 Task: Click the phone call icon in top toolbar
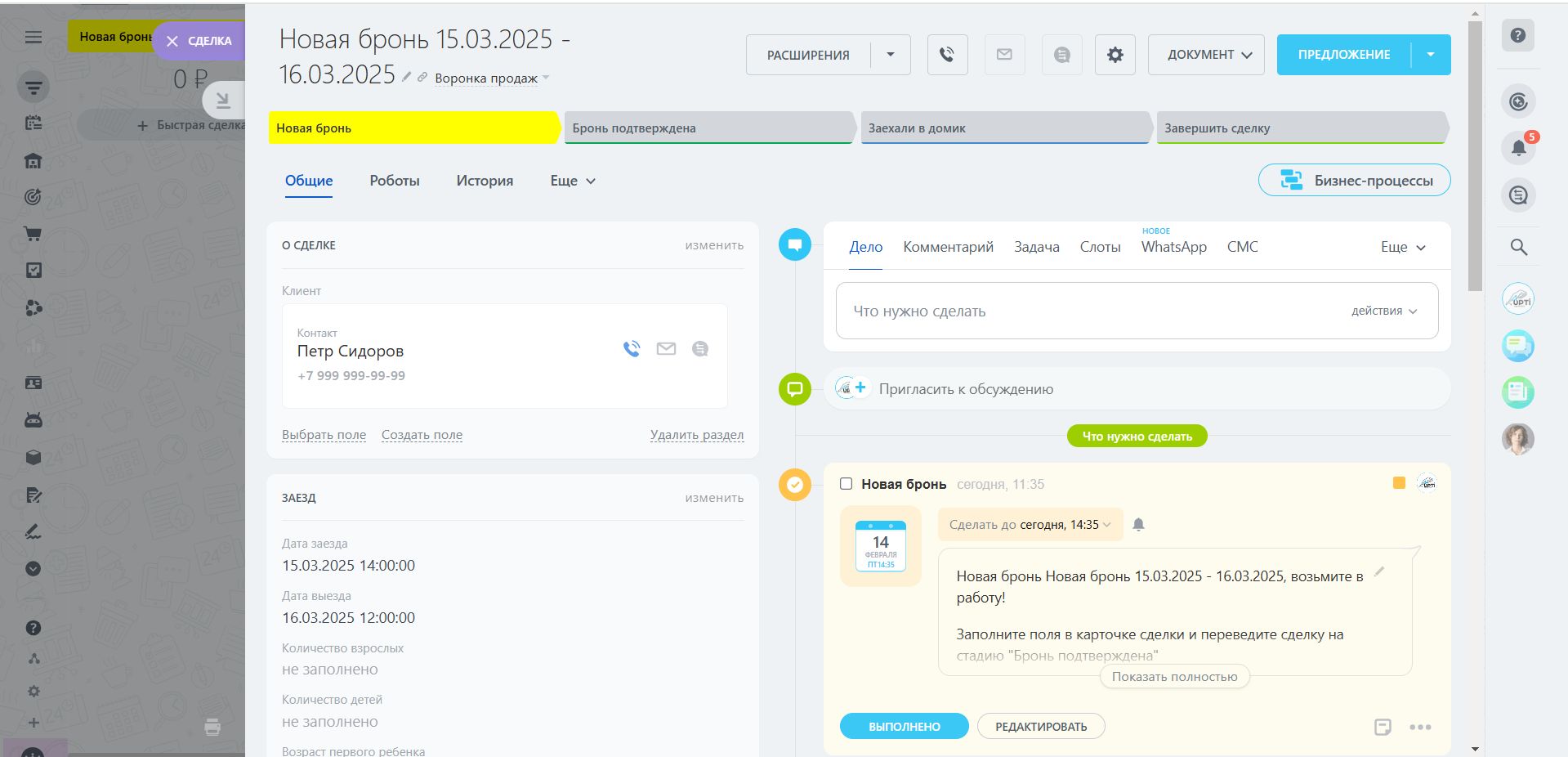(x=947, y=55)
